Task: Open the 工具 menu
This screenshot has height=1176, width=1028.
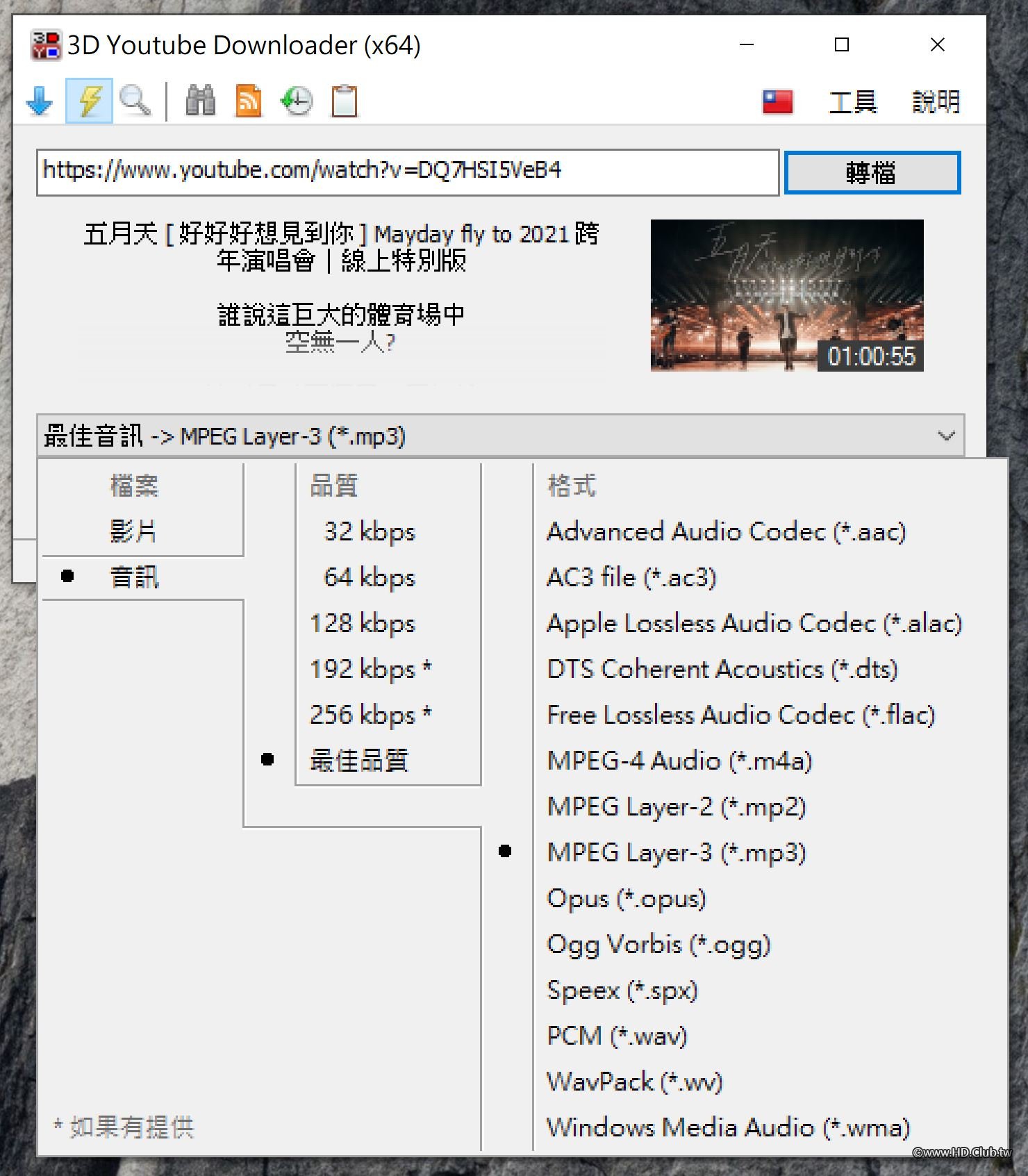Action: [853, 102]
